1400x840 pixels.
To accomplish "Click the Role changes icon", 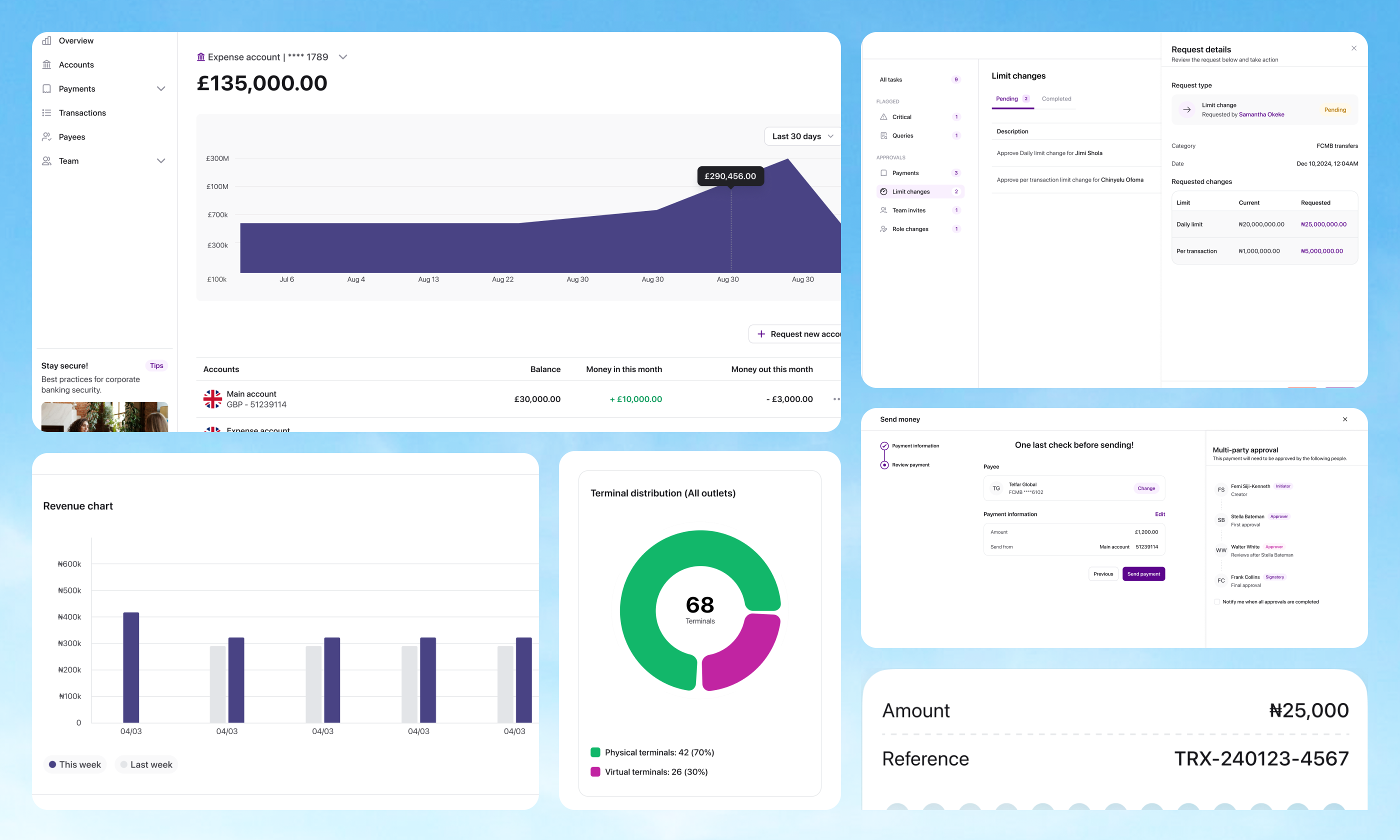I will [x=883, y=228].
